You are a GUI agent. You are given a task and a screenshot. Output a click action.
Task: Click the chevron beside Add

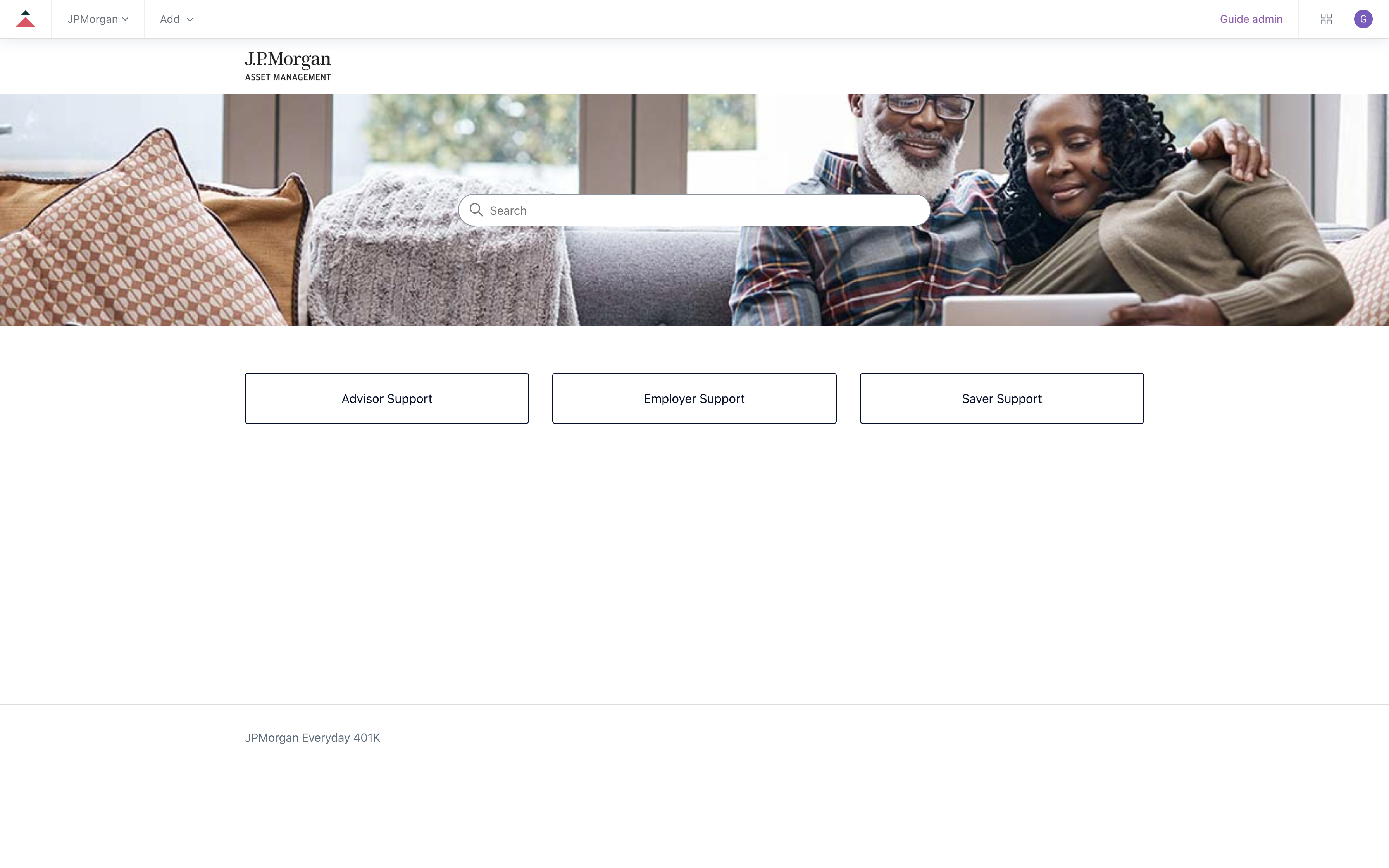190,19
